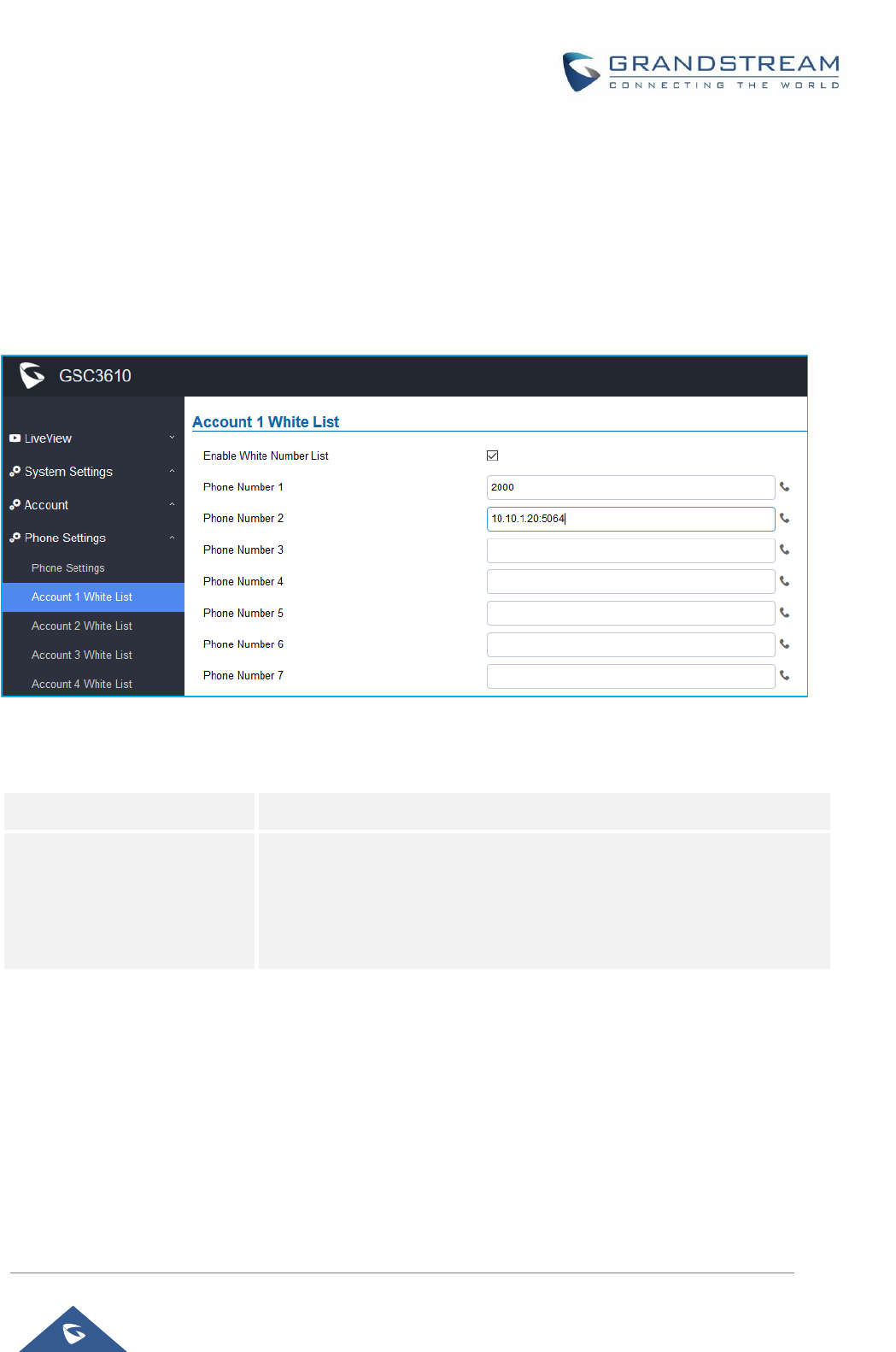896x1352 pixels.
Task: Click the phone icon beside Phone Number 1
Action: tap(784, 487)
